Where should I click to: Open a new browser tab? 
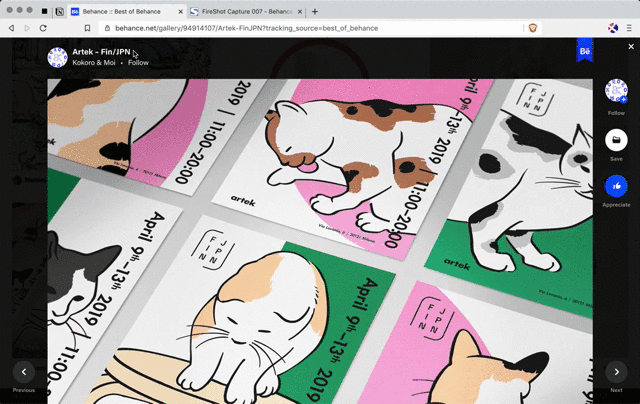click(x=315, y=12)
